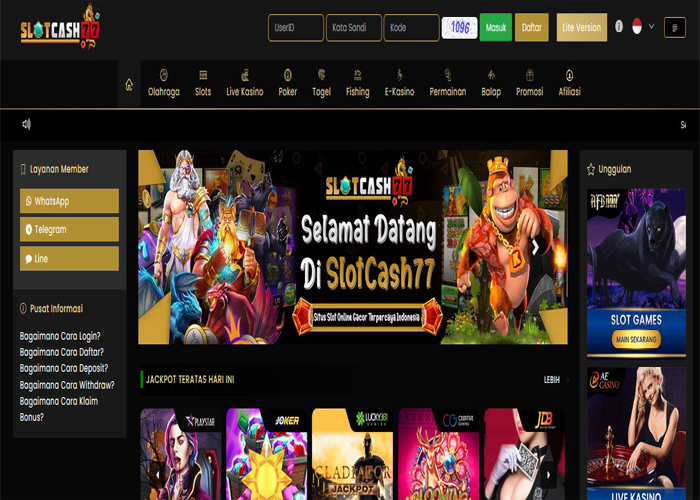This screenshot has height=500, width=700.
Task: Open the Poker category
Action: coord(288,83)
